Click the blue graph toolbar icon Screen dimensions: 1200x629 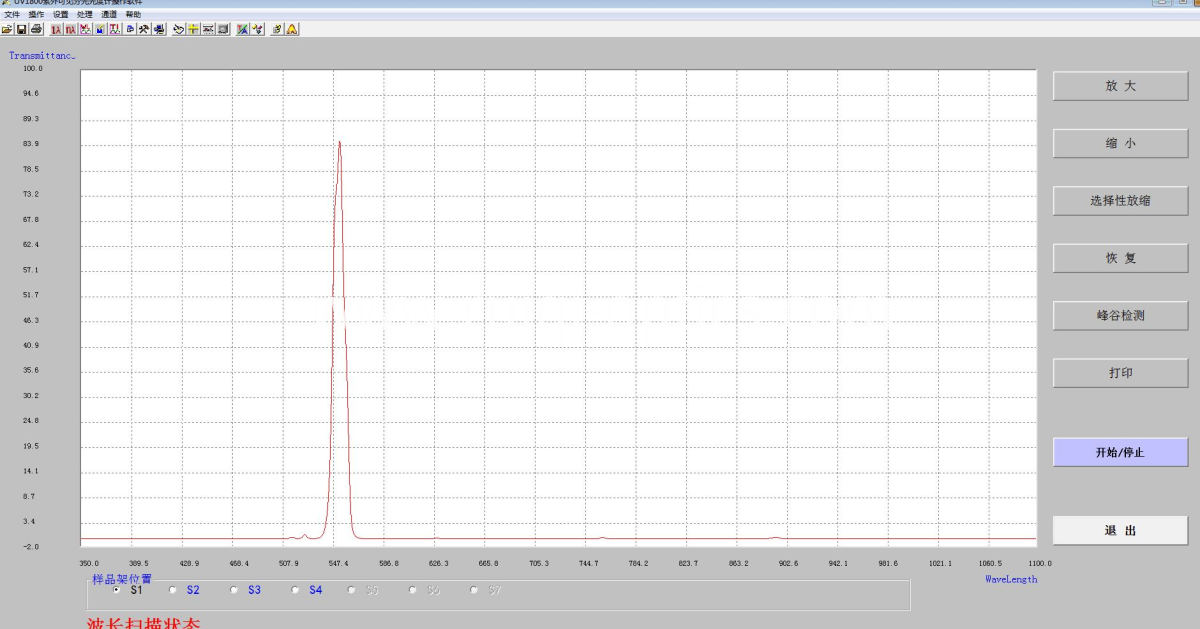(x=100, y=30)
